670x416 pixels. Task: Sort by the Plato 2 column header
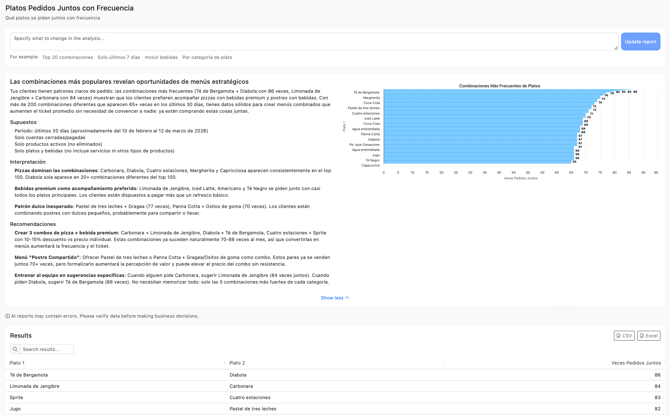237,363
